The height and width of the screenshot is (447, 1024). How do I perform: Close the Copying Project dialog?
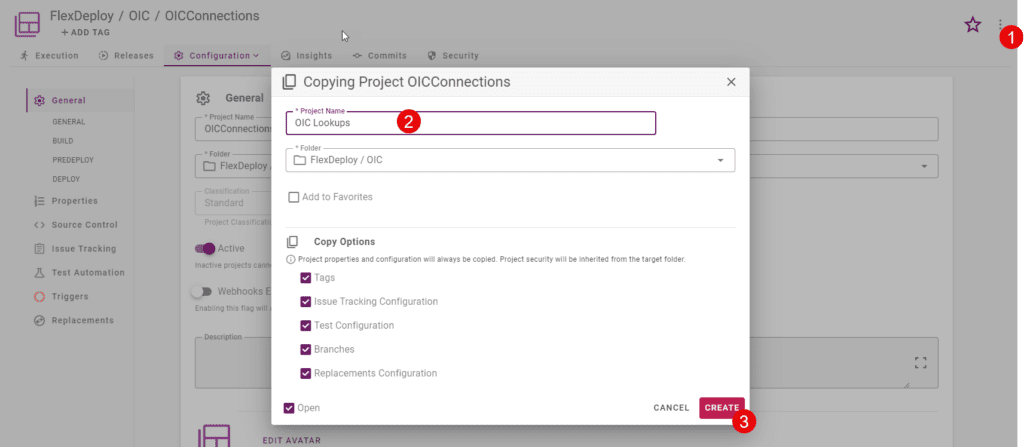pyautogui.click(x=731, y=82)
